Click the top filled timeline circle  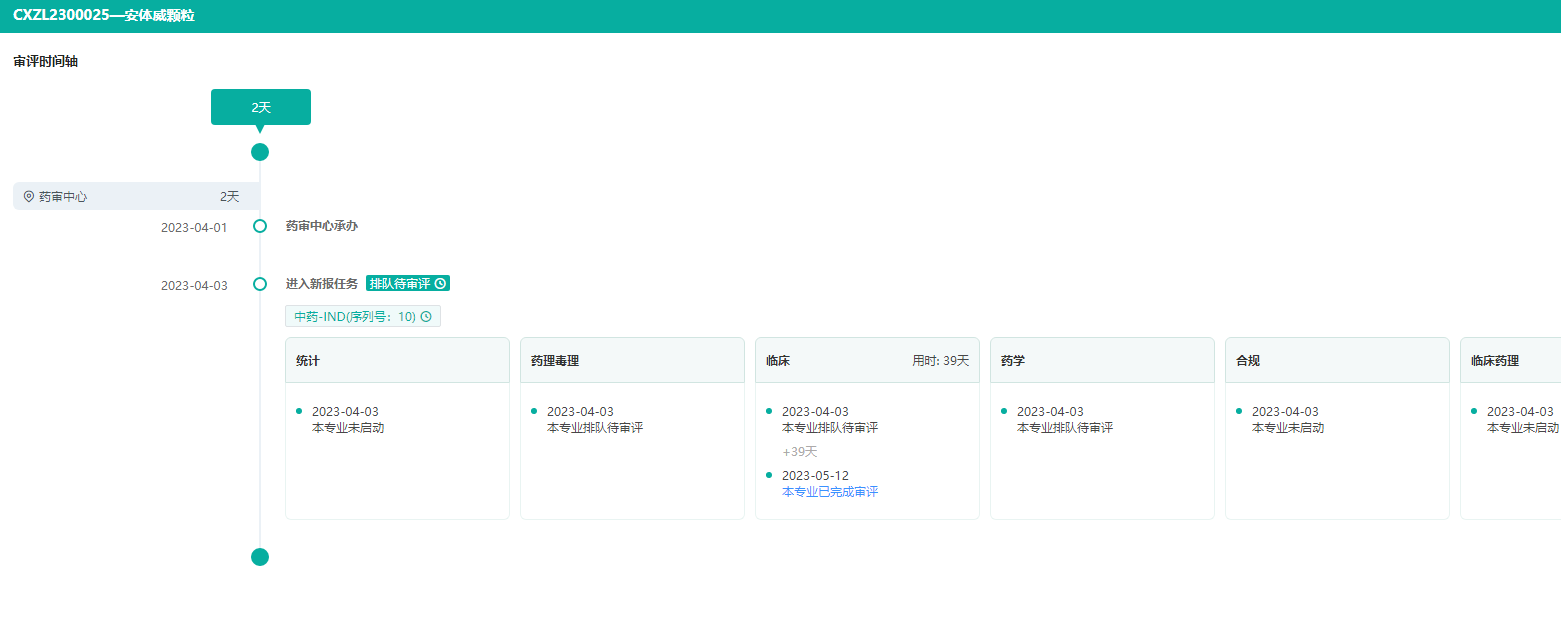(x=260, y=152)
